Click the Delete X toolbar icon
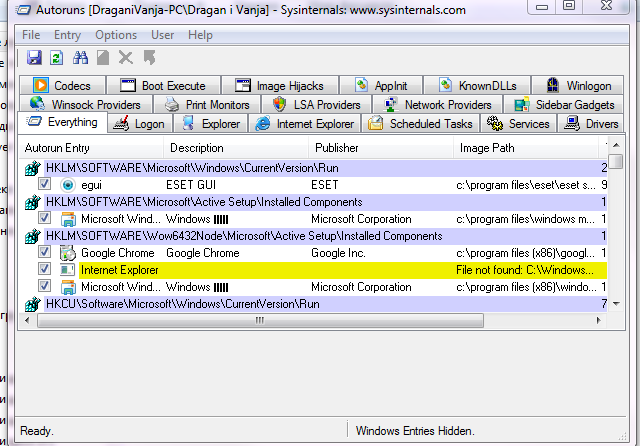The height and width of the screenshot is (446, 640). click(126, 58)
